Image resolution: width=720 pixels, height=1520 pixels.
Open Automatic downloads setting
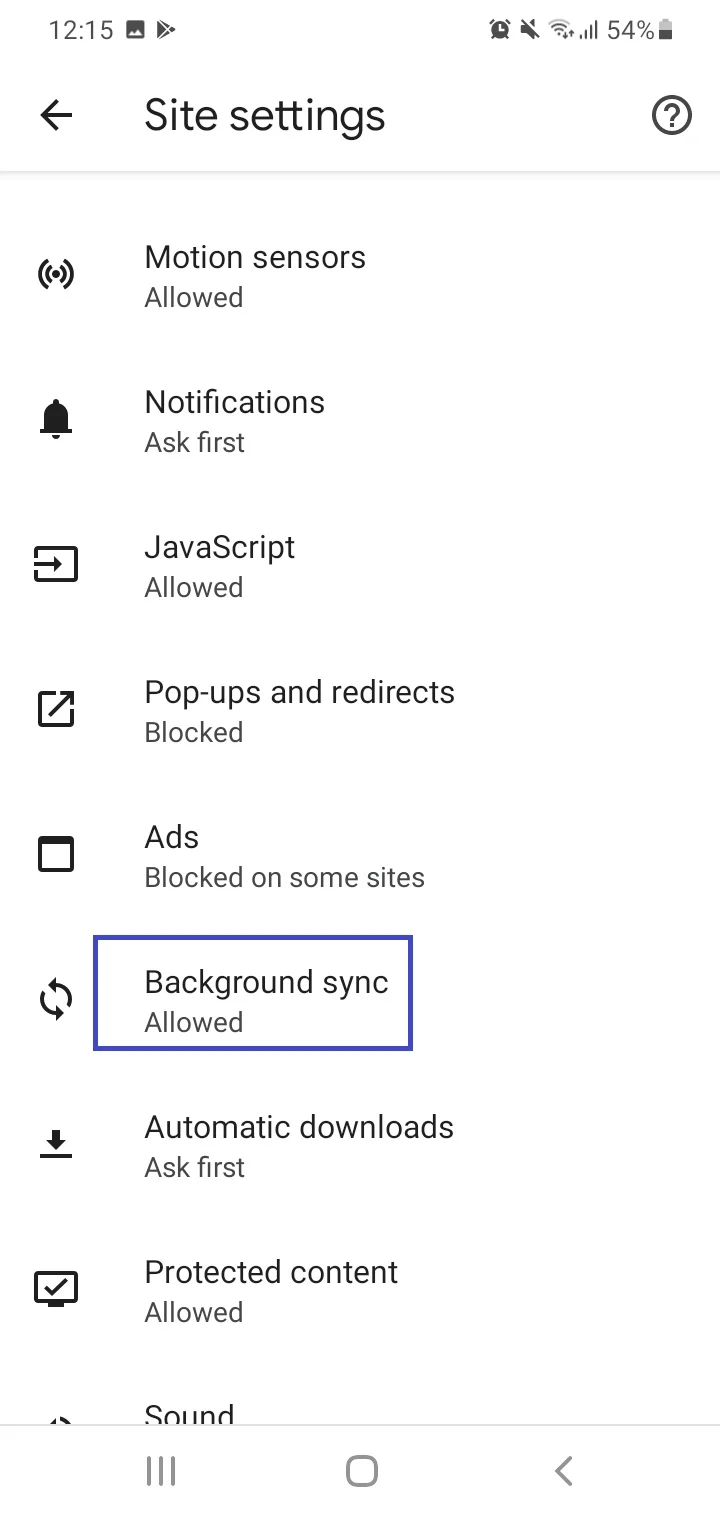pos(360,1145)
